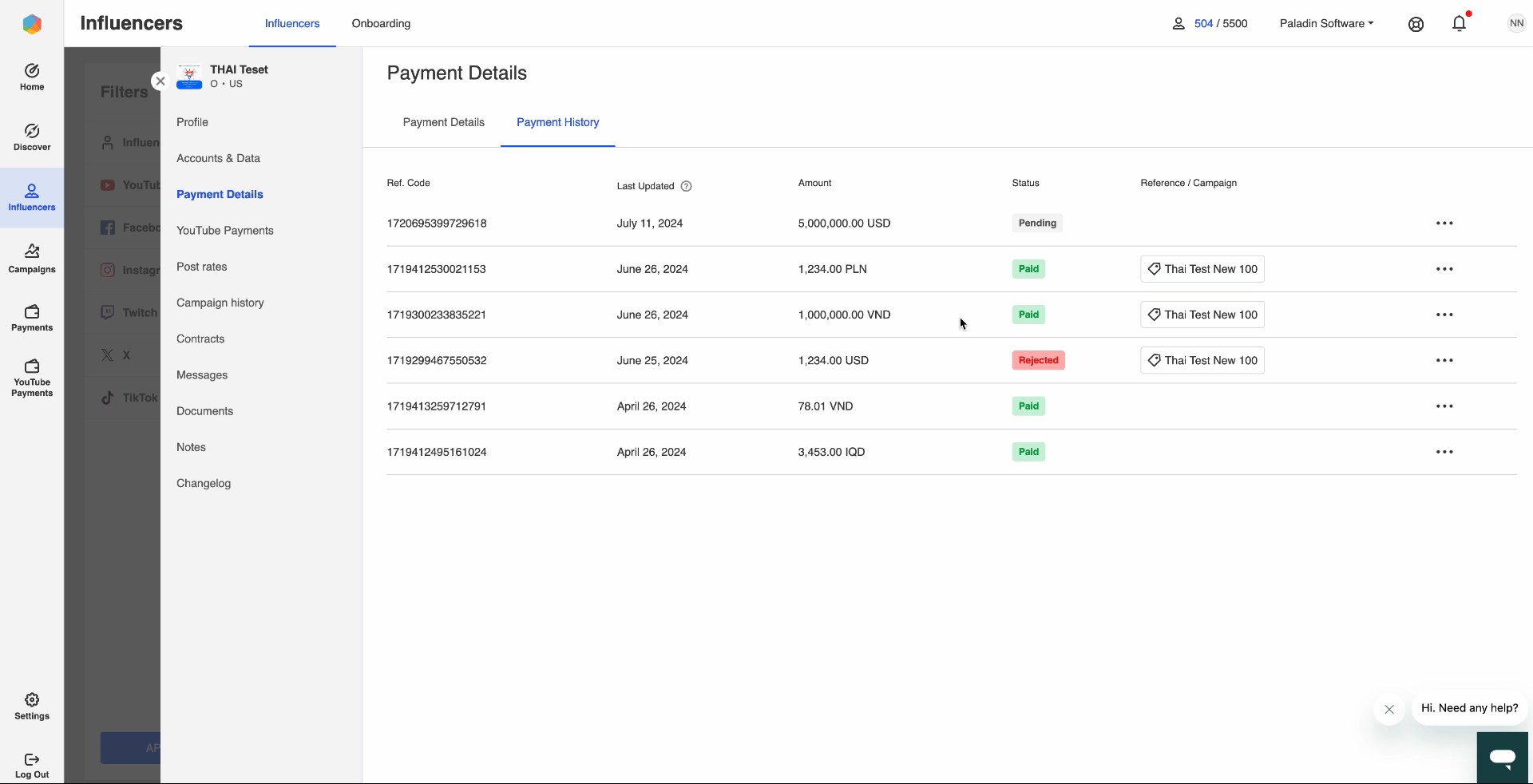Open options menu for the Pending payment
This screenshot has width=1533, height=784.
(1444, 224)
